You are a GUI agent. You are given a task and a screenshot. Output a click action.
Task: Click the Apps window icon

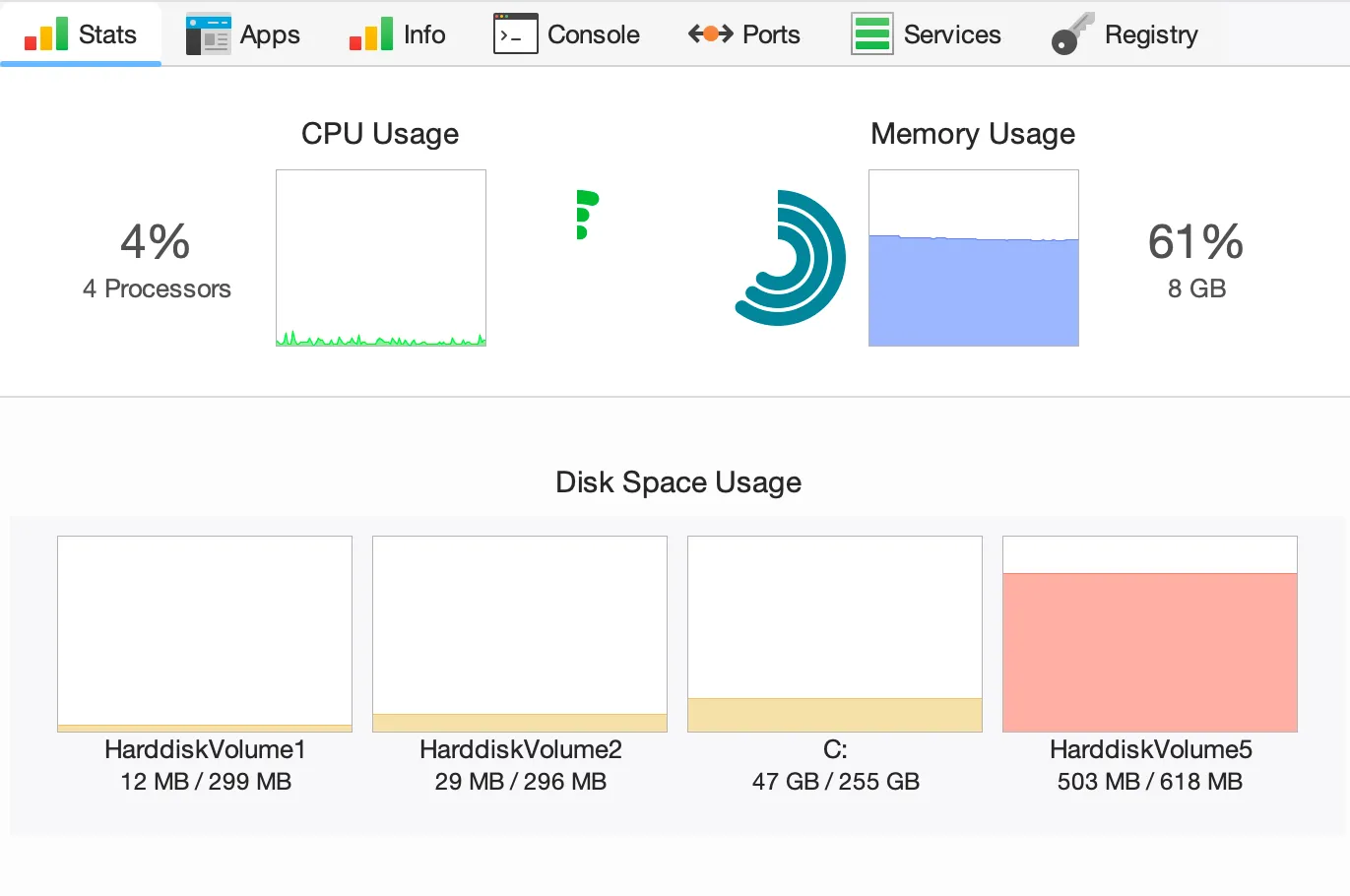click(206, 33)
